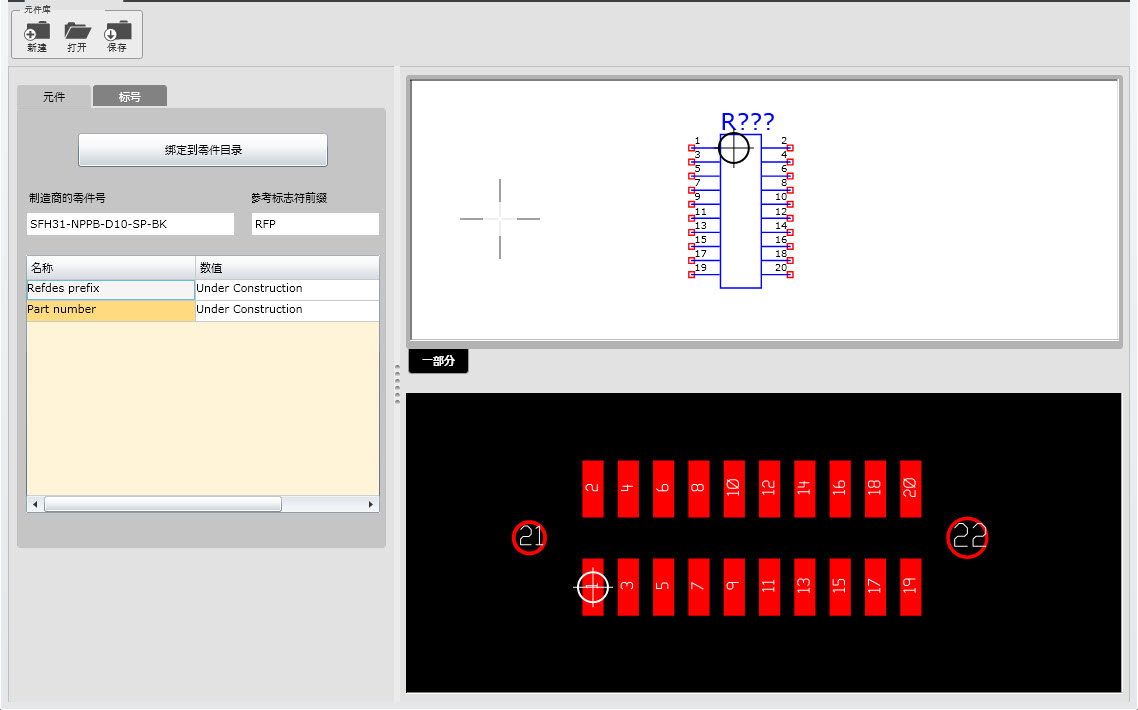The height and width of the screenshot is (710, 1138).
Task: Select footprint pad 14
Action: [x=805, y=489]
